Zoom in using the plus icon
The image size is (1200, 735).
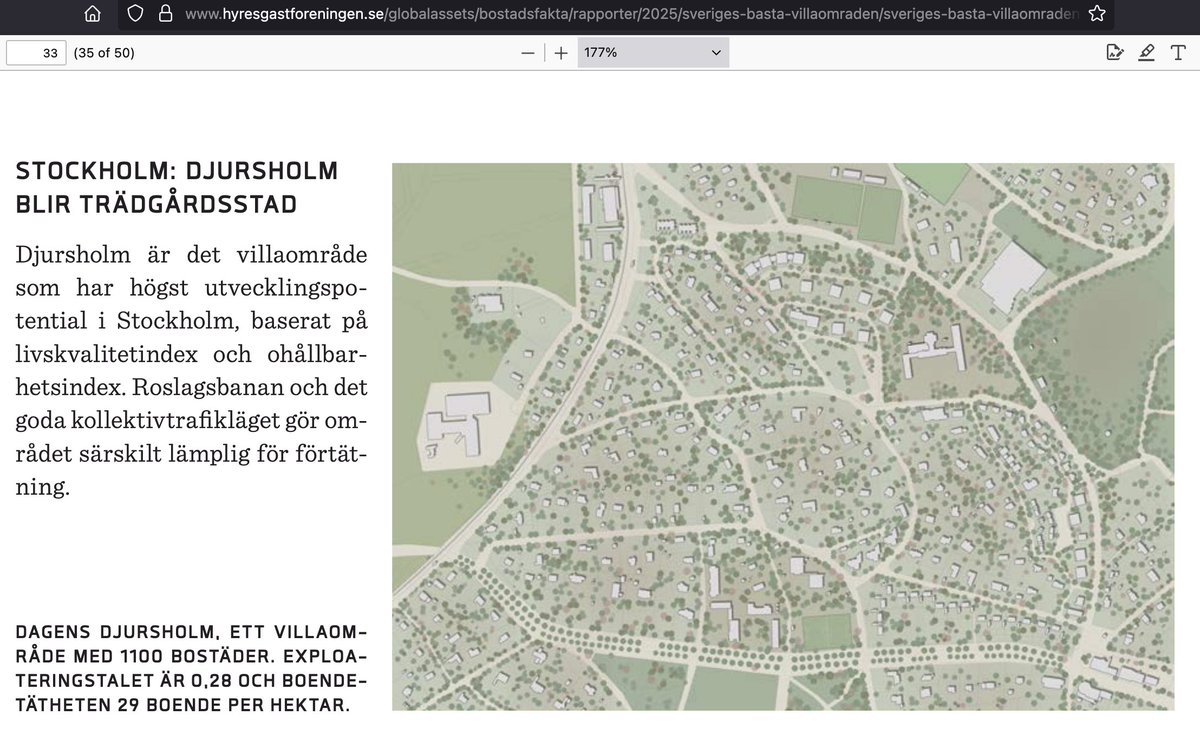click(560, 52)
